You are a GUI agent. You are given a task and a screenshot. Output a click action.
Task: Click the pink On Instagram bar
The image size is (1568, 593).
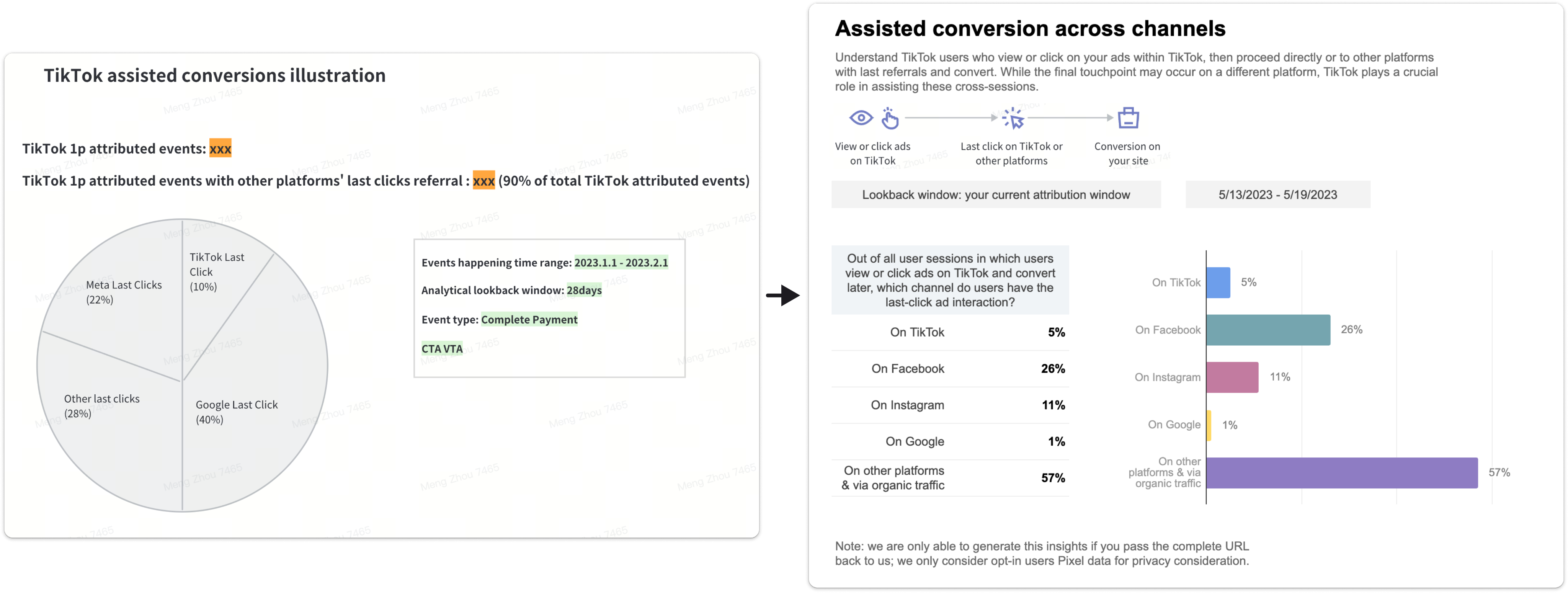(x=1232, y=377)
